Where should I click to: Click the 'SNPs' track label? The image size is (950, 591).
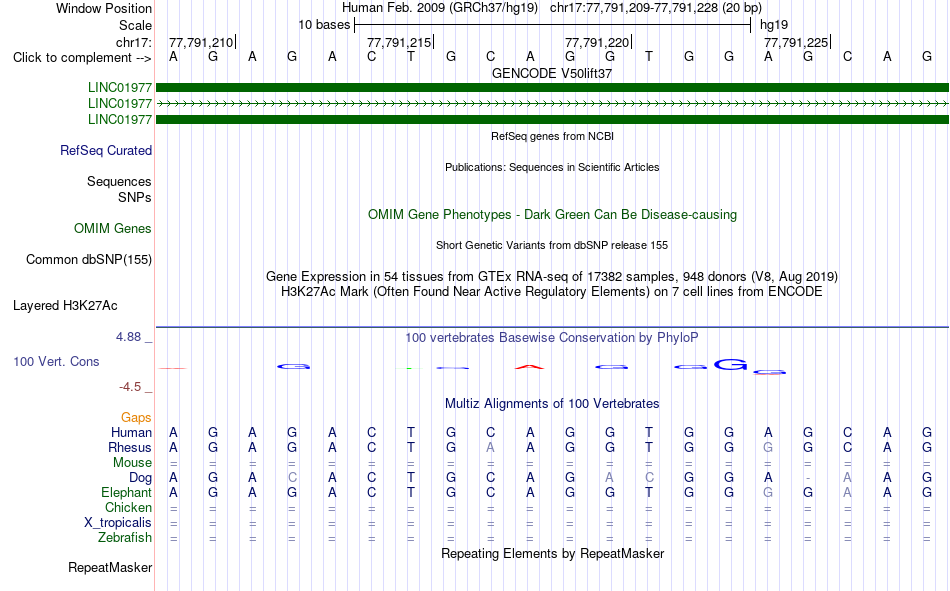point(135,198)
